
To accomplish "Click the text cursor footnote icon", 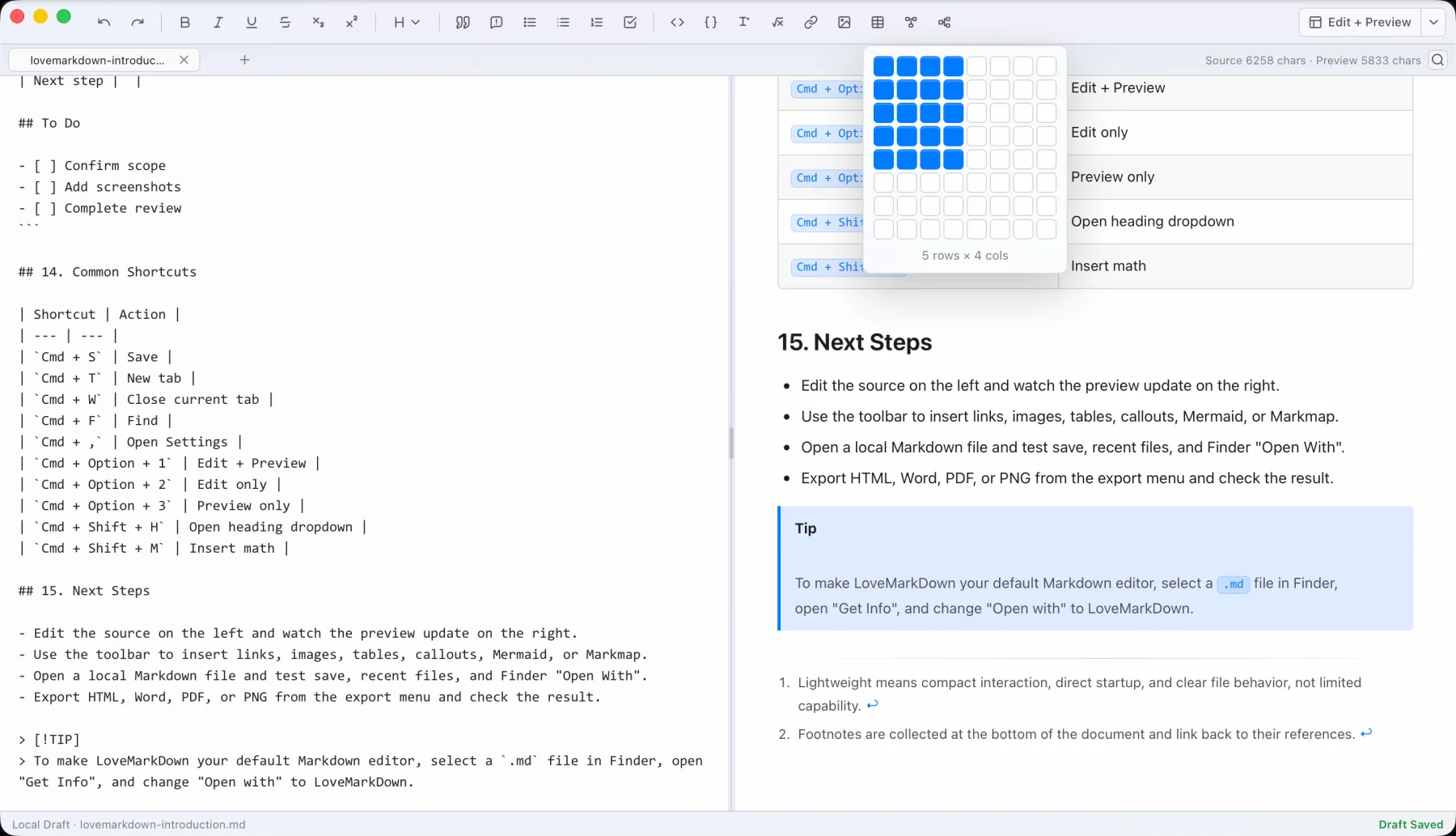I will [744, 23].
